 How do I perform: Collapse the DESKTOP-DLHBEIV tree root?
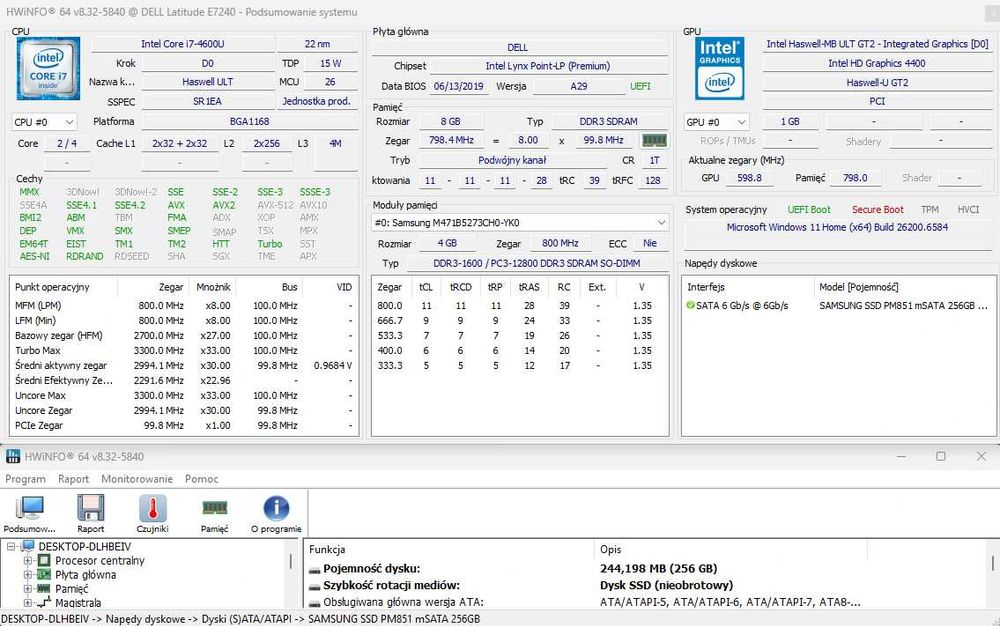click(x=11, y=546)
